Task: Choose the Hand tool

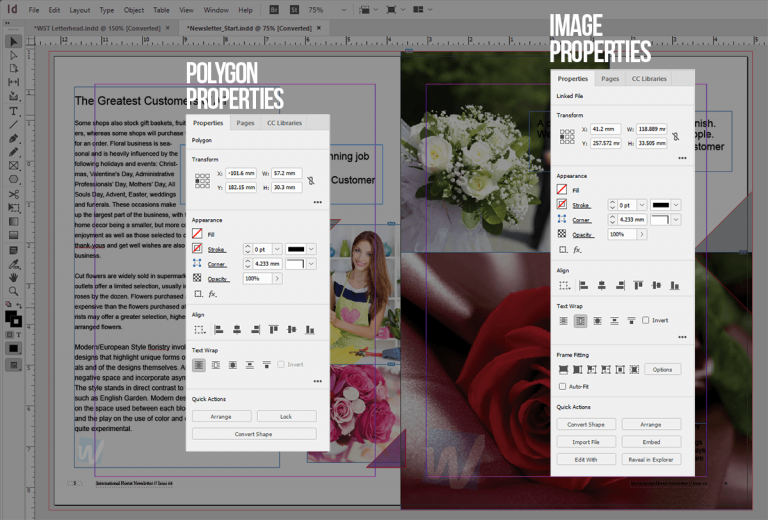Action: [x=14, y=278]
